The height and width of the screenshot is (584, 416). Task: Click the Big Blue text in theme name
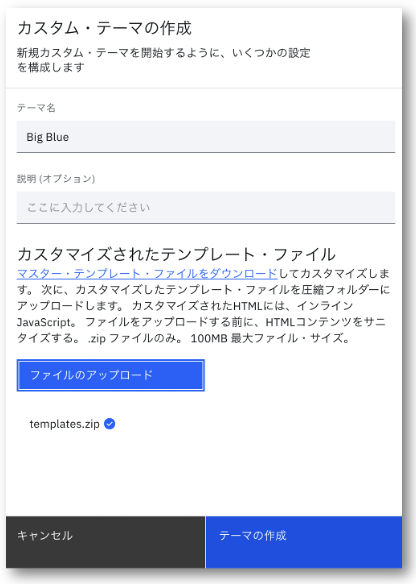48,137
